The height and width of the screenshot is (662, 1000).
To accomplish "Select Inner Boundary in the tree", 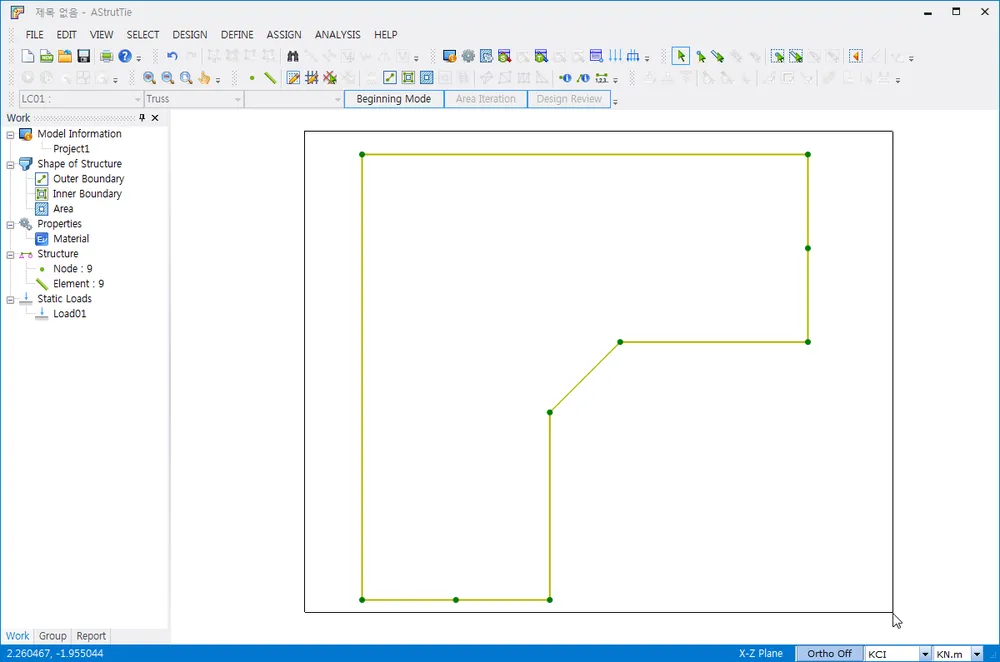I will [87, 194].
